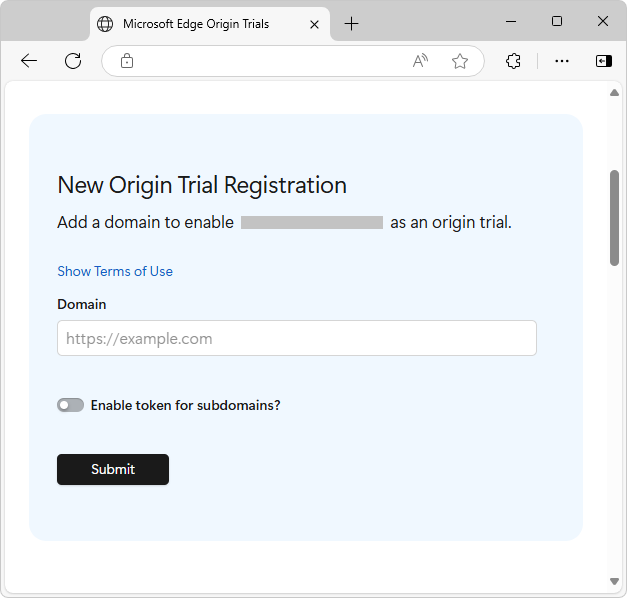
Task: Close the Microsoft Edge Origin Trials tab
Action: [x=314, y=24]
